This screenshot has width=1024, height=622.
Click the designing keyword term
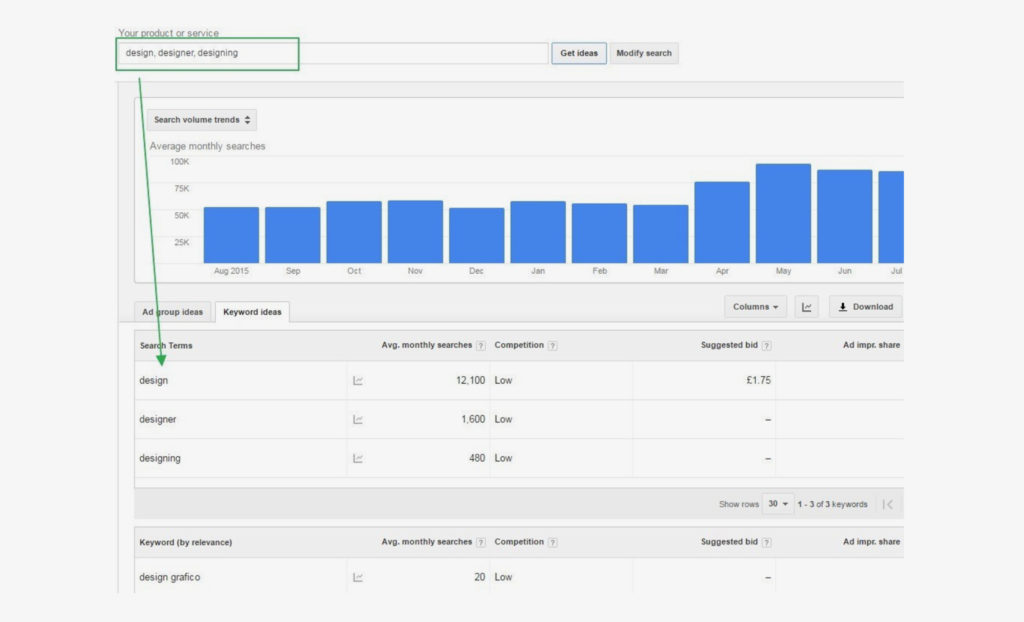(160, 459)
